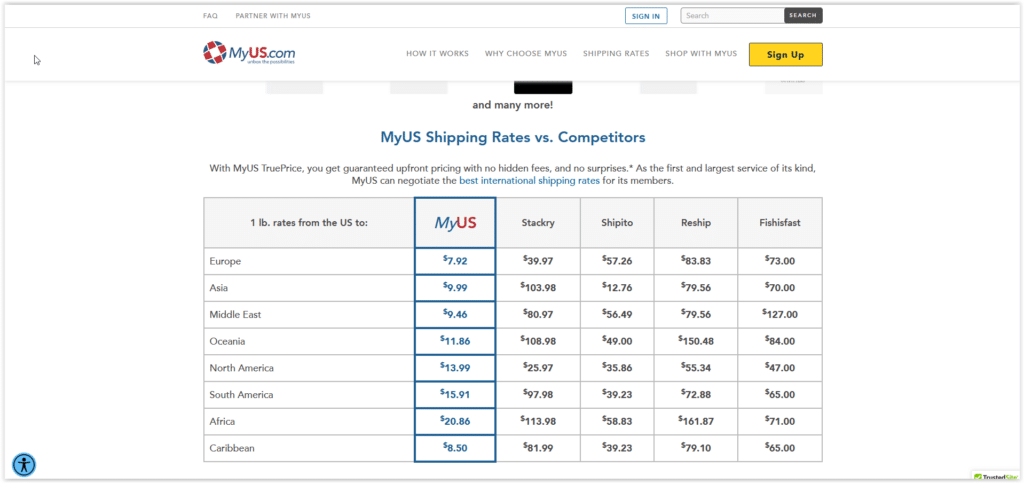1024x483 pixels.
Task: Click the Fishisfast column header
Action: click(x=779, y=223)
